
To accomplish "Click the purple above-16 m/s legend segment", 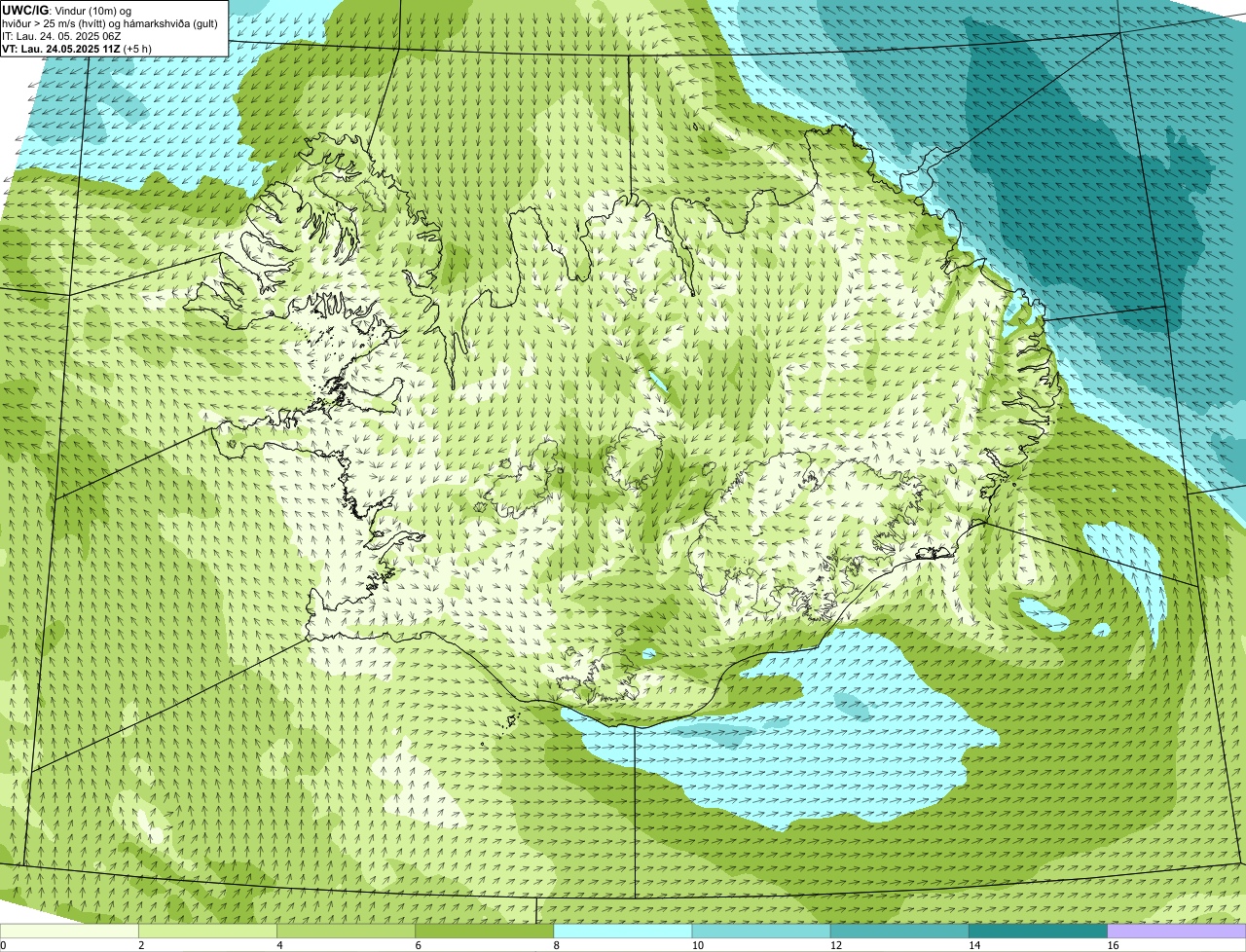I will click(x=1176, y=932).
